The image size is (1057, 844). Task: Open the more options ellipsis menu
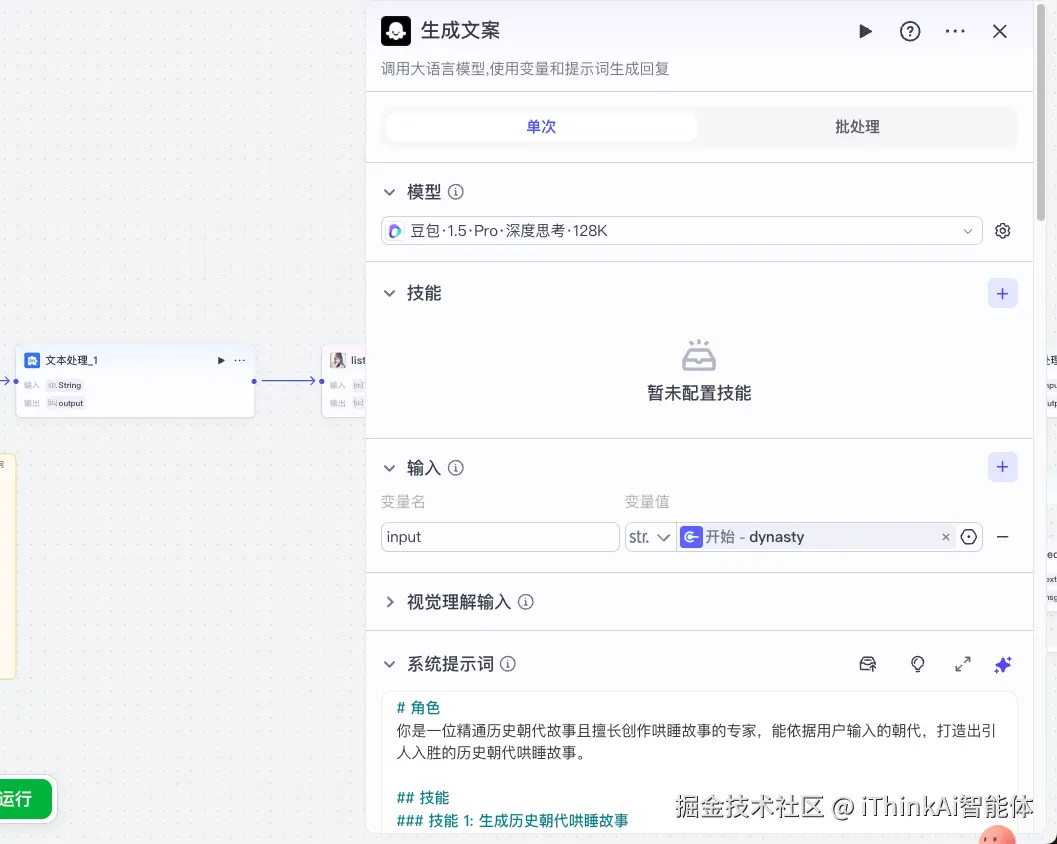click(954, 31)
